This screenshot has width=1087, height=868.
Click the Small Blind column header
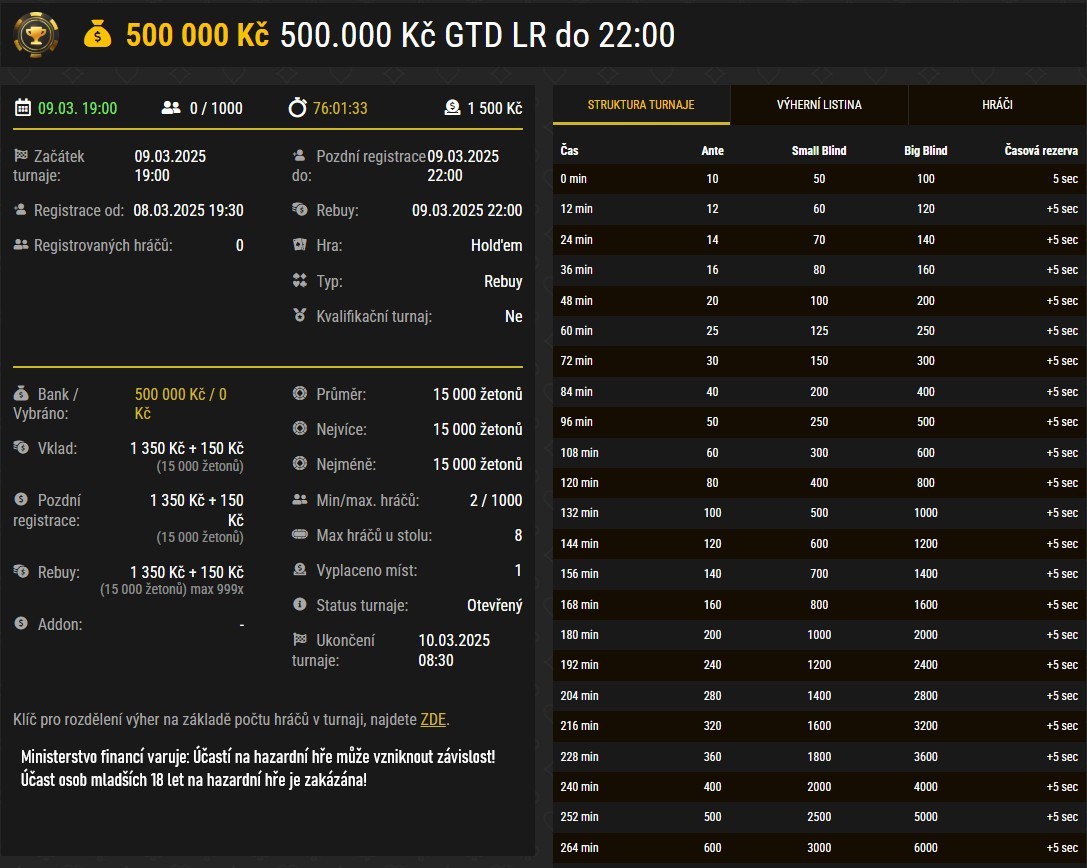click(x=819, y=150)
